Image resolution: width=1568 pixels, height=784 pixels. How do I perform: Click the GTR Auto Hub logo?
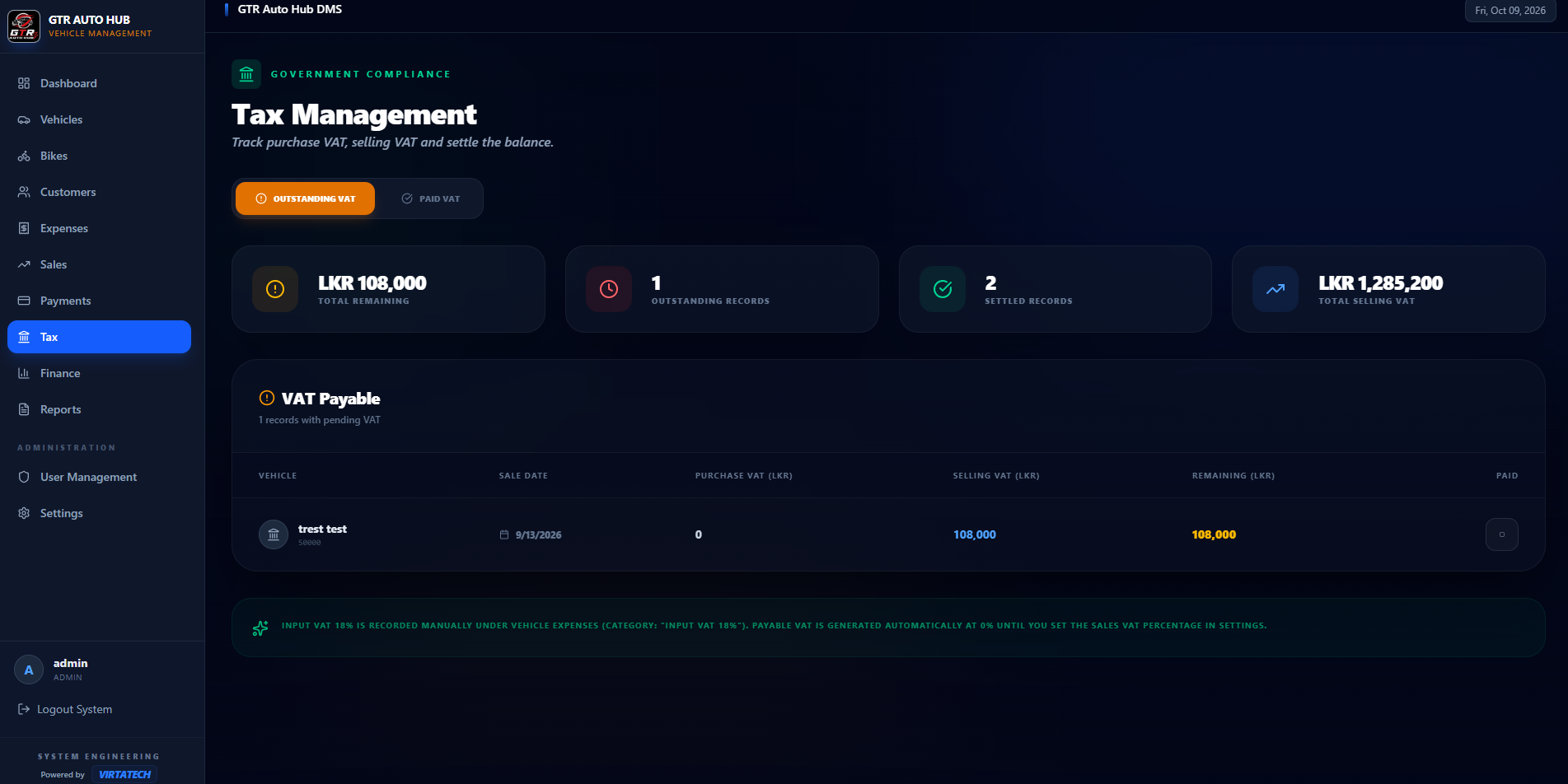tap(24, 26)
